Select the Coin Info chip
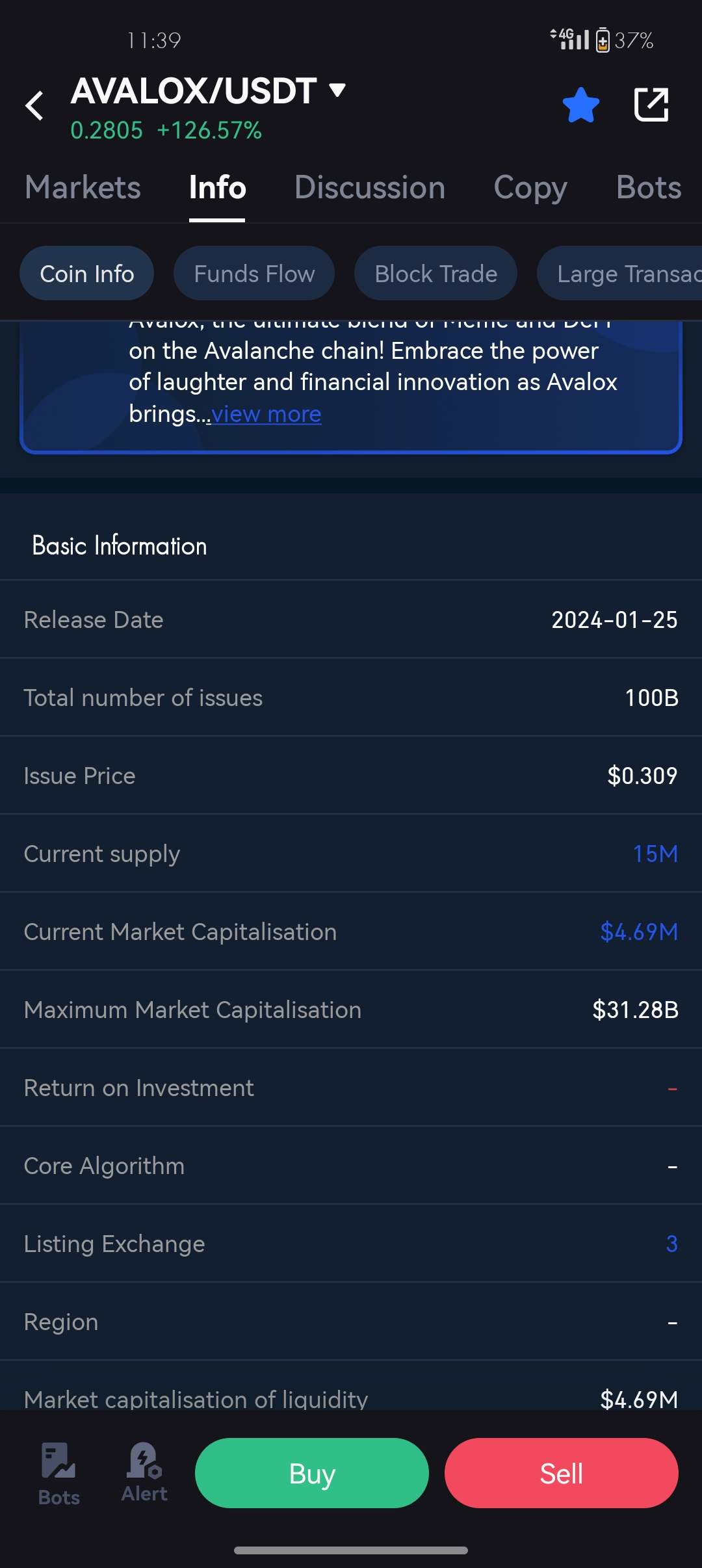This screenshot has width=702, height=1568. tap(87, 274)
